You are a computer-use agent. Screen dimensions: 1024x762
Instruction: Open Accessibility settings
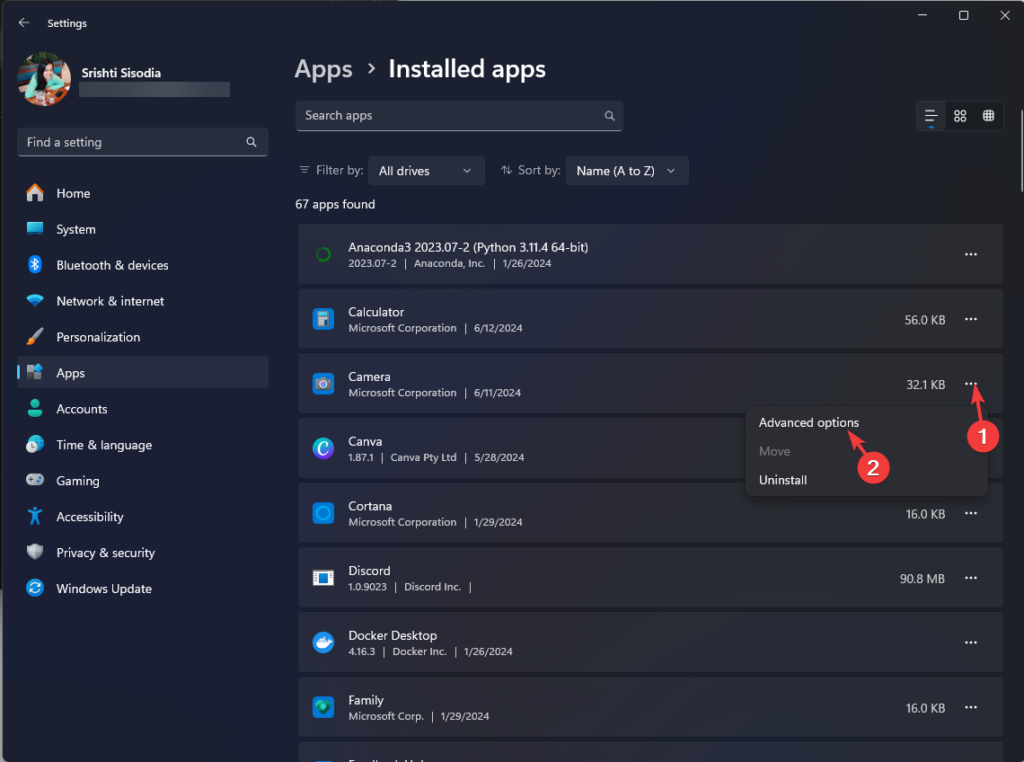point(93,516)
